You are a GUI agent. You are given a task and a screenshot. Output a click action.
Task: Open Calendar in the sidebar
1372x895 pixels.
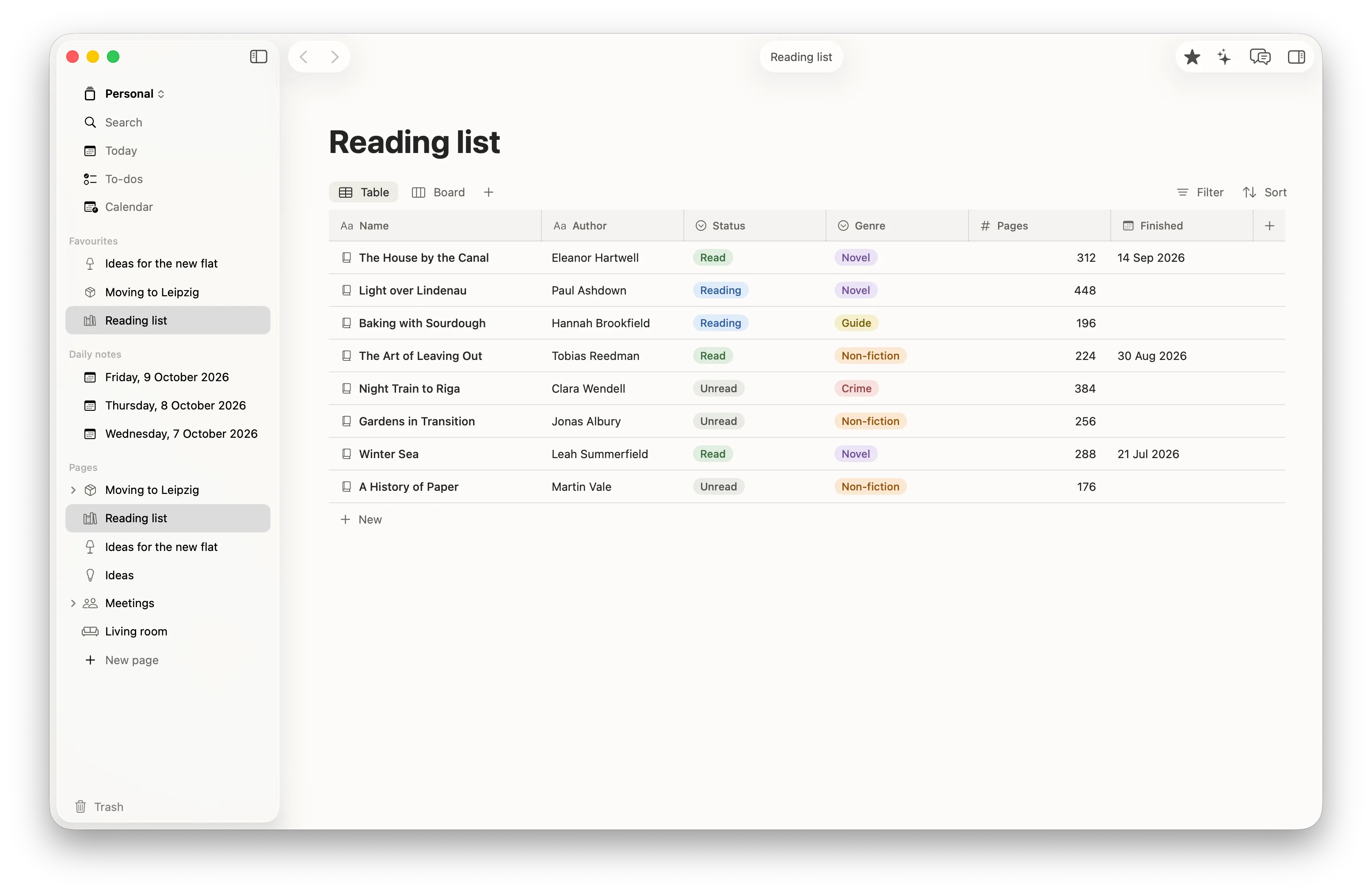pos(168,207)
